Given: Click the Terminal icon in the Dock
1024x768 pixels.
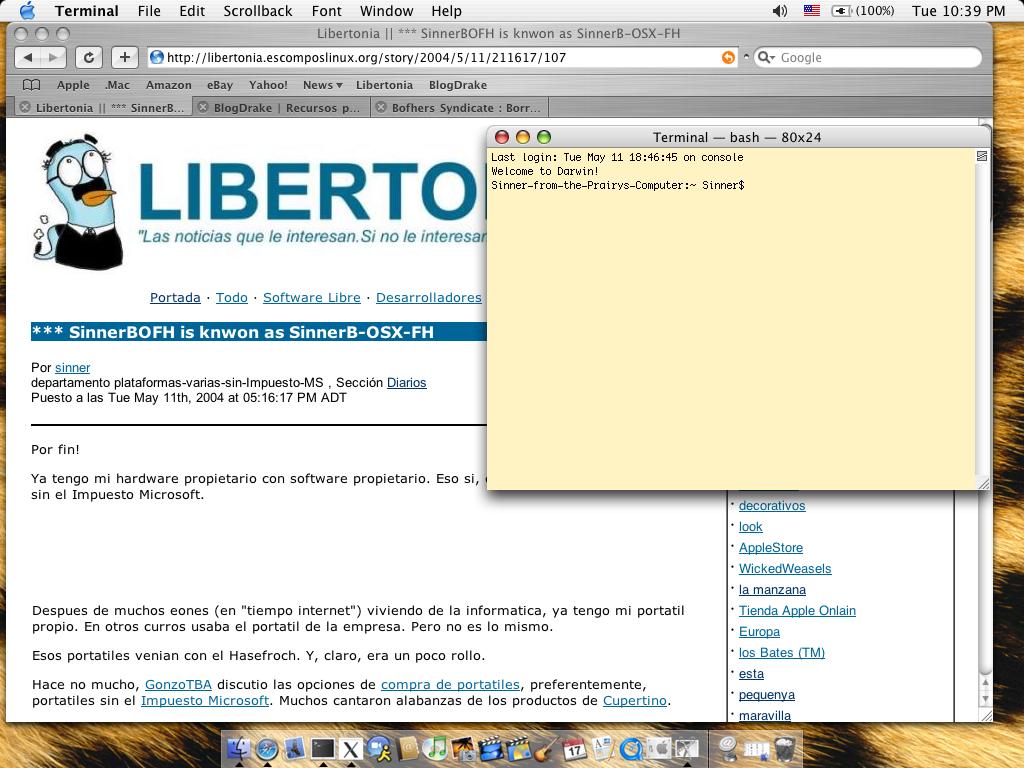Looking at the screenshot, I should (x=323, y=748).
